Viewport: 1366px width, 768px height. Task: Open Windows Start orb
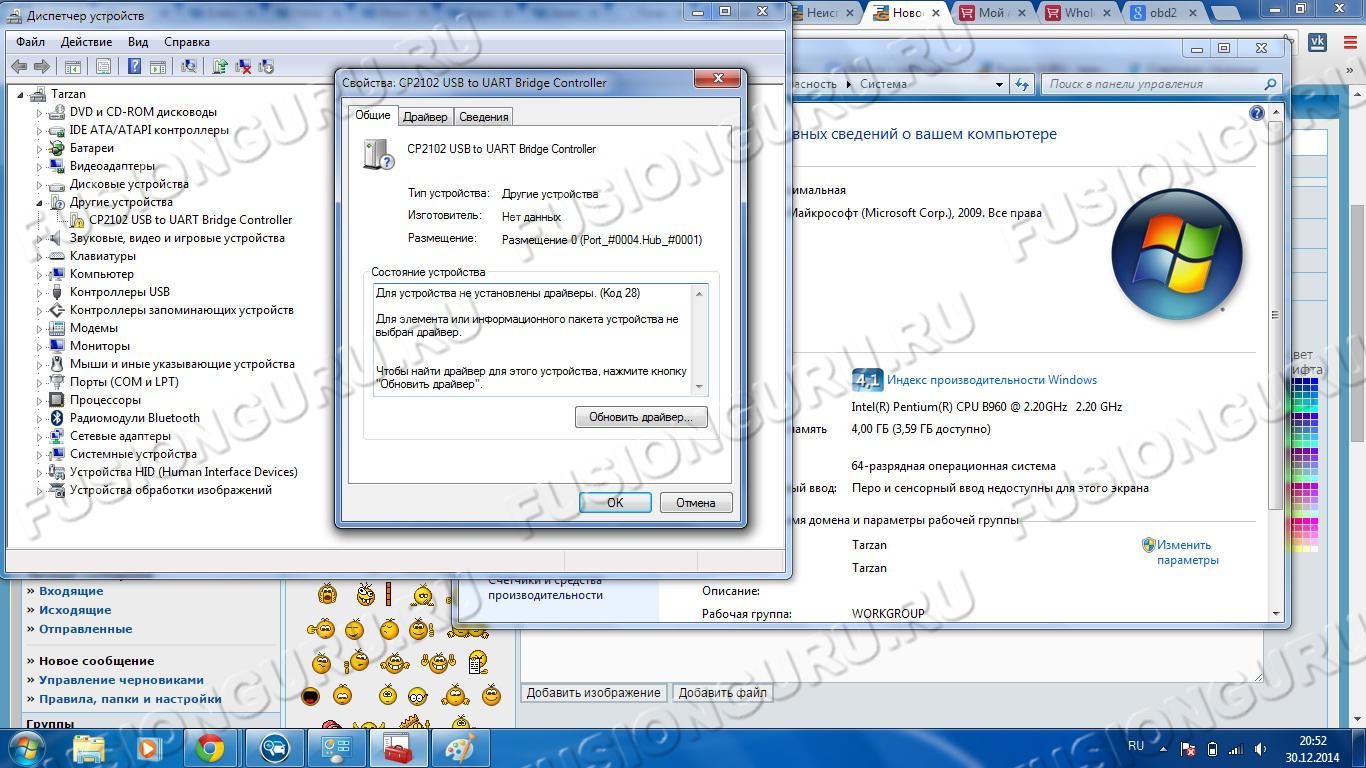click(x=25, y=748)
